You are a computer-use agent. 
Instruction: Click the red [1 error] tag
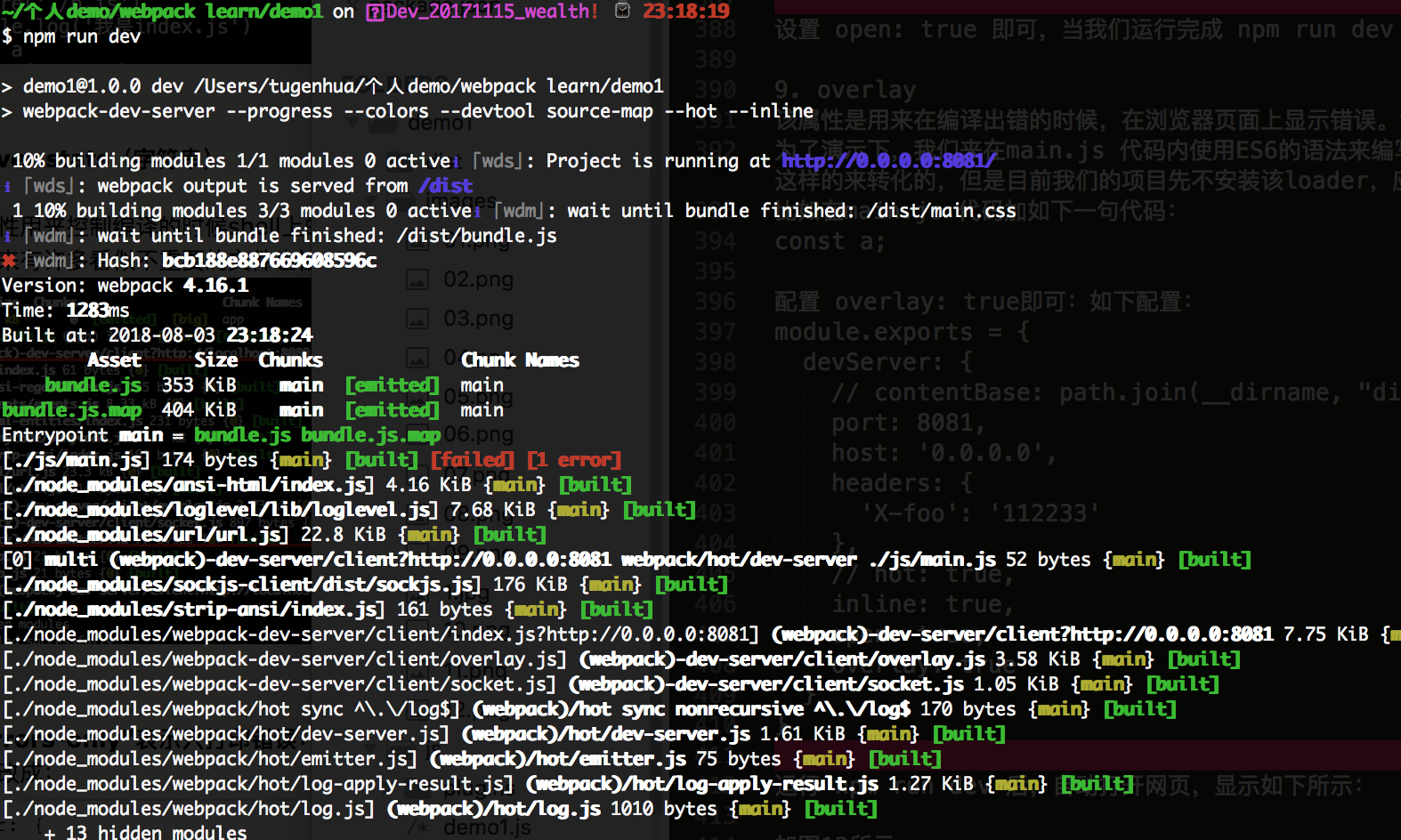point(574,460)
